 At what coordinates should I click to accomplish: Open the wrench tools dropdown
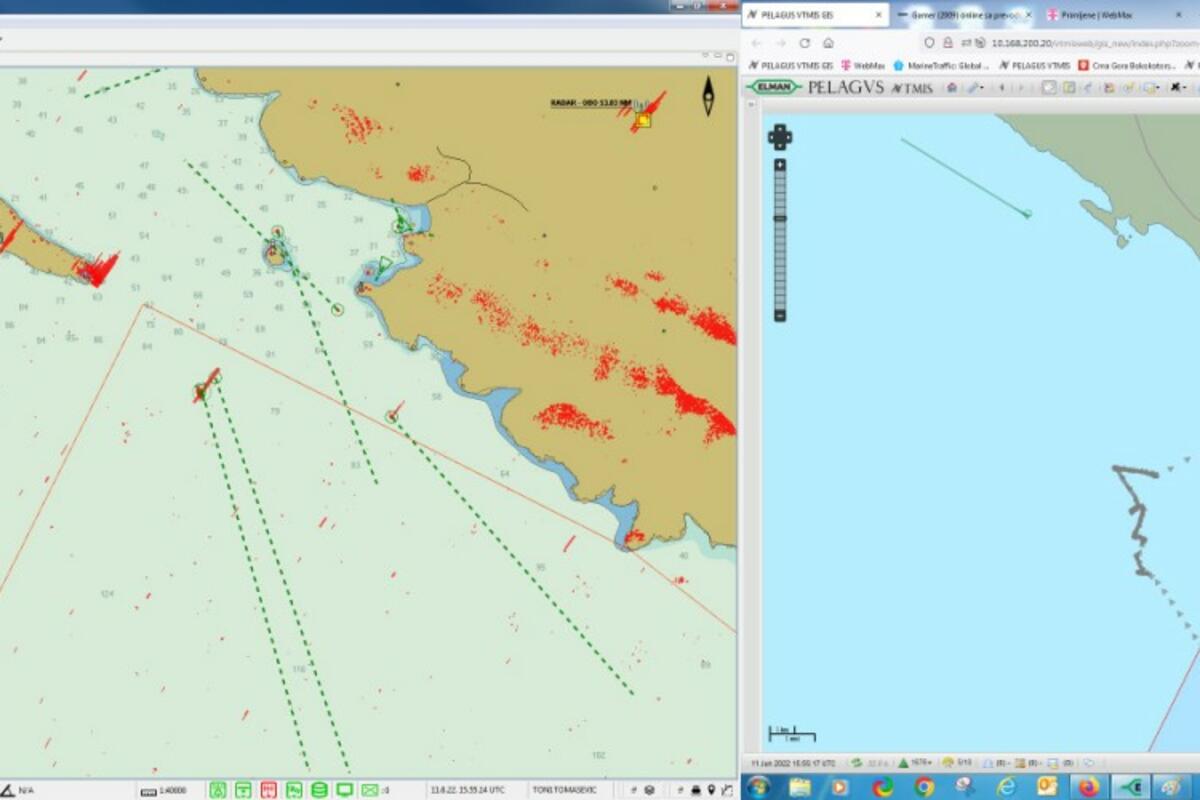[975, 88]
